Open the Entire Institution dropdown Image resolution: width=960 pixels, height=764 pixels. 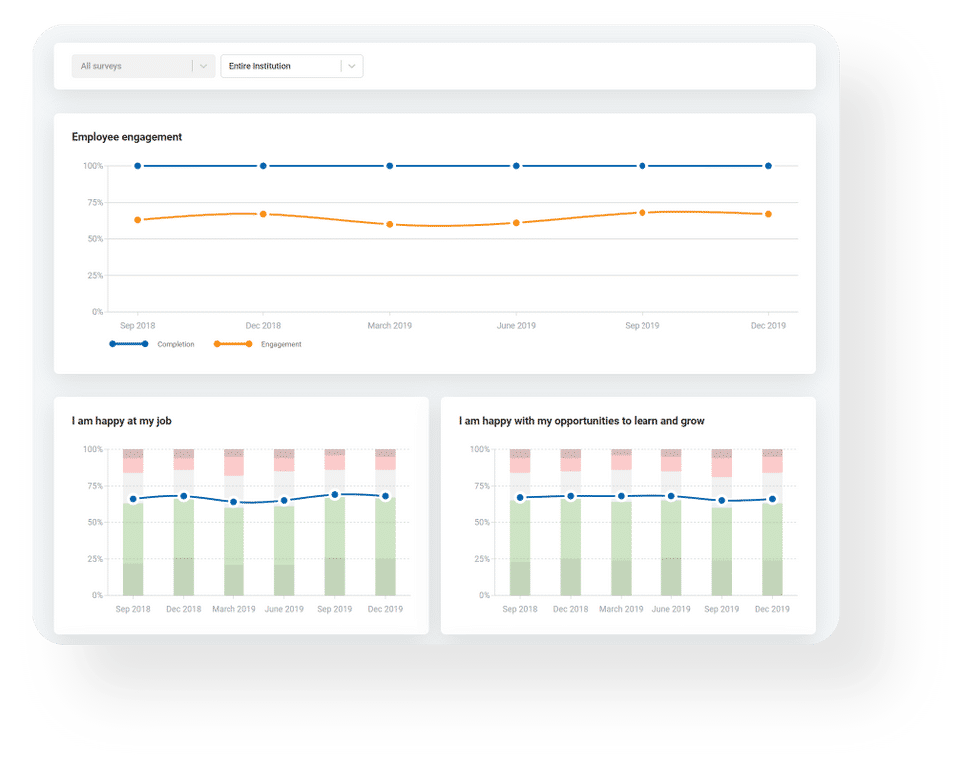291,66
